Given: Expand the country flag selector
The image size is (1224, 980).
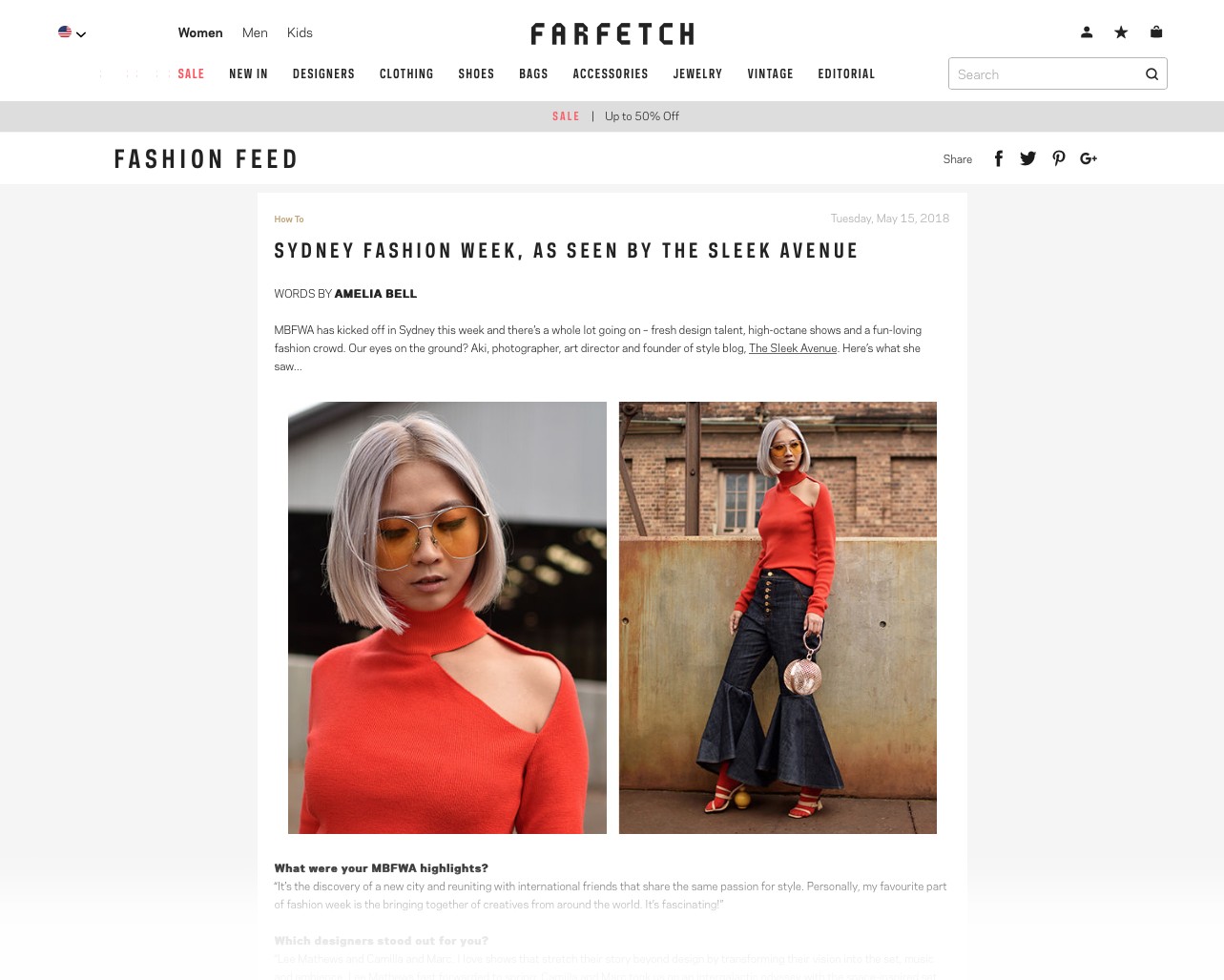Looking at the screenshot, I should 73,32.
